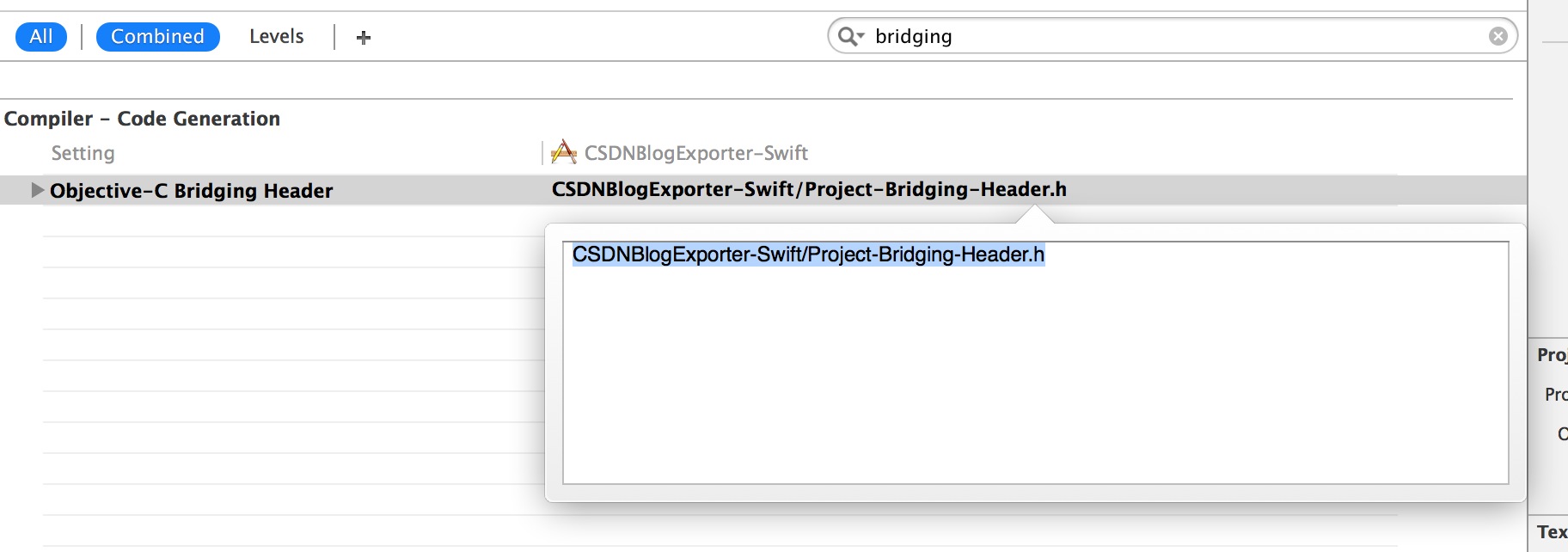The height and width of the screenshot is (552, 1568).
Task: Expand the Objective-C Bridging Header row
Action: click(x=37, y=190)
